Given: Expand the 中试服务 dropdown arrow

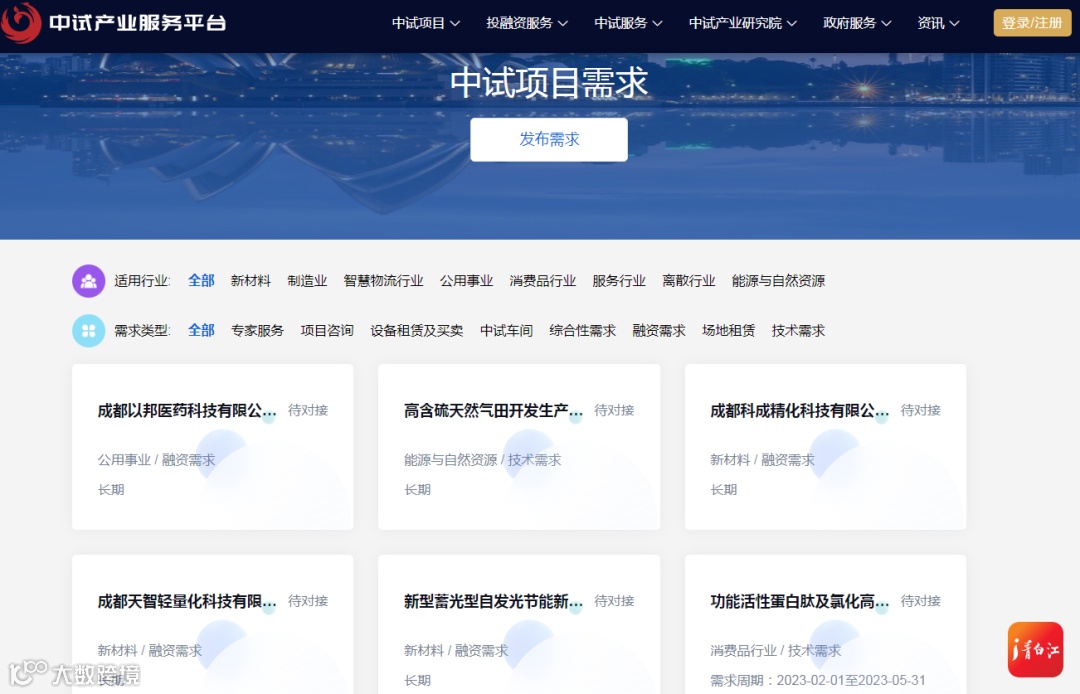Looking at the screenshot, I should 657,23.
